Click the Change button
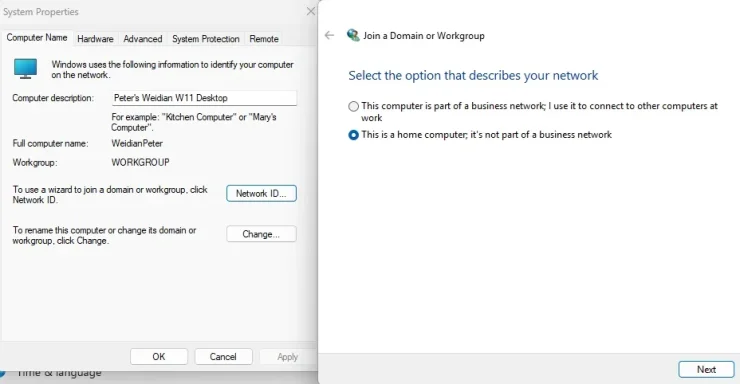This screenshot has height=384, width=740. [261, 234]
